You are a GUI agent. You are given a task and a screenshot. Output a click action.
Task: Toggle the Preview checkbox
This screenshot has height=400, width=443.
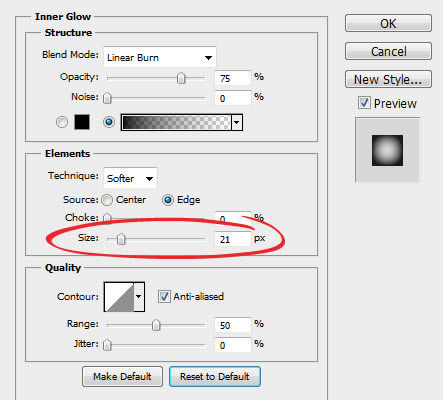click(364, 103)
